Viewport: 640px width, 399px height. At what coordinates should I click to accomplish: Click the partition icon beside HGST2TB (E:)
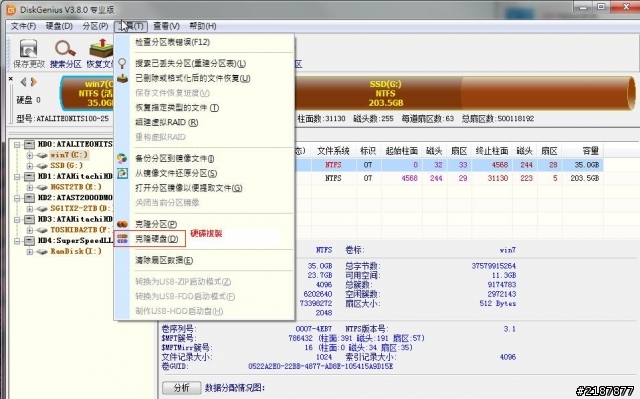[x=42, y=187]
